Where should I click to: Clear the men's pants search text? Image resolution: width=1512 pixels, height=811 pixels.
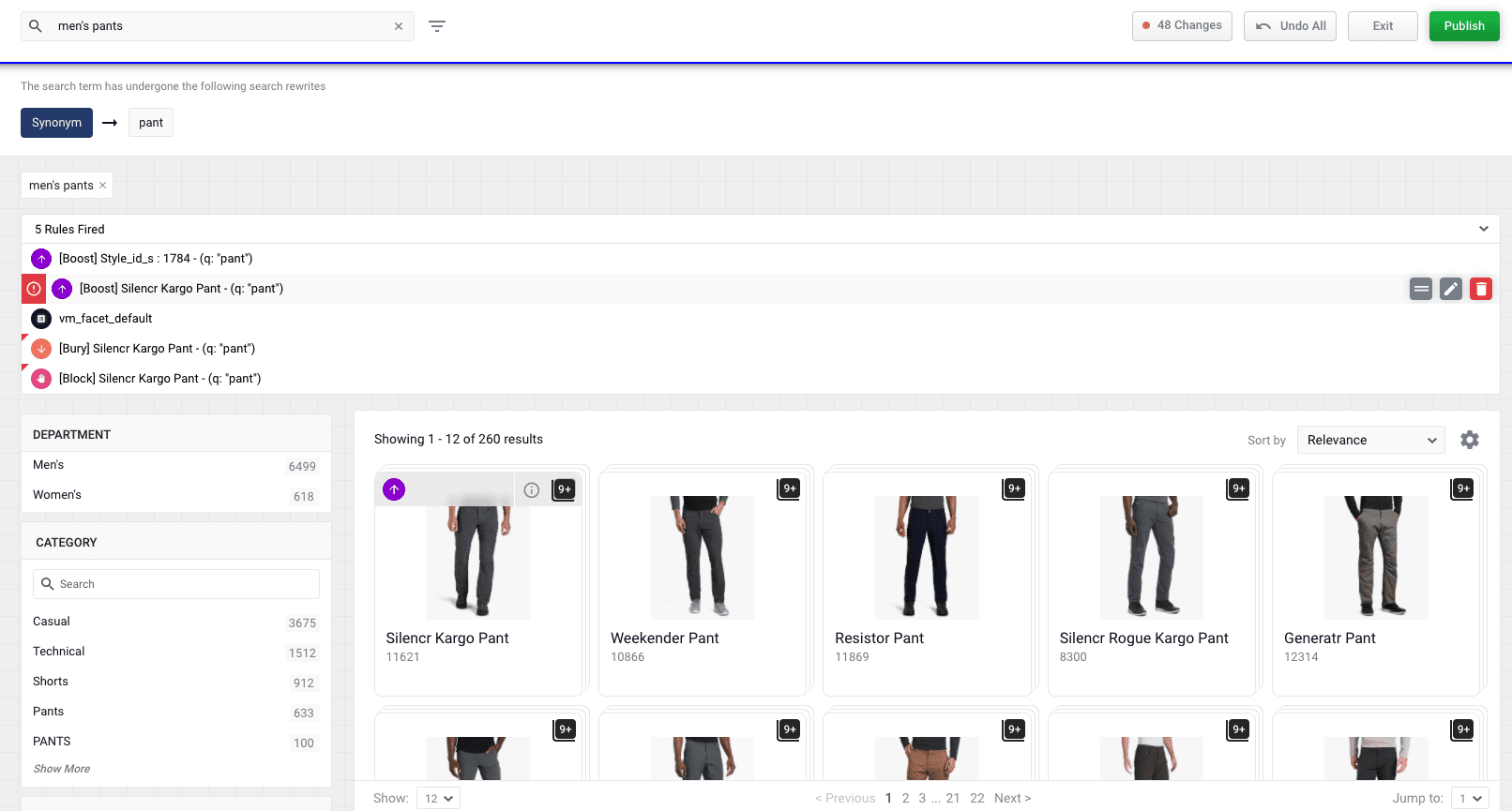point(399,26)
